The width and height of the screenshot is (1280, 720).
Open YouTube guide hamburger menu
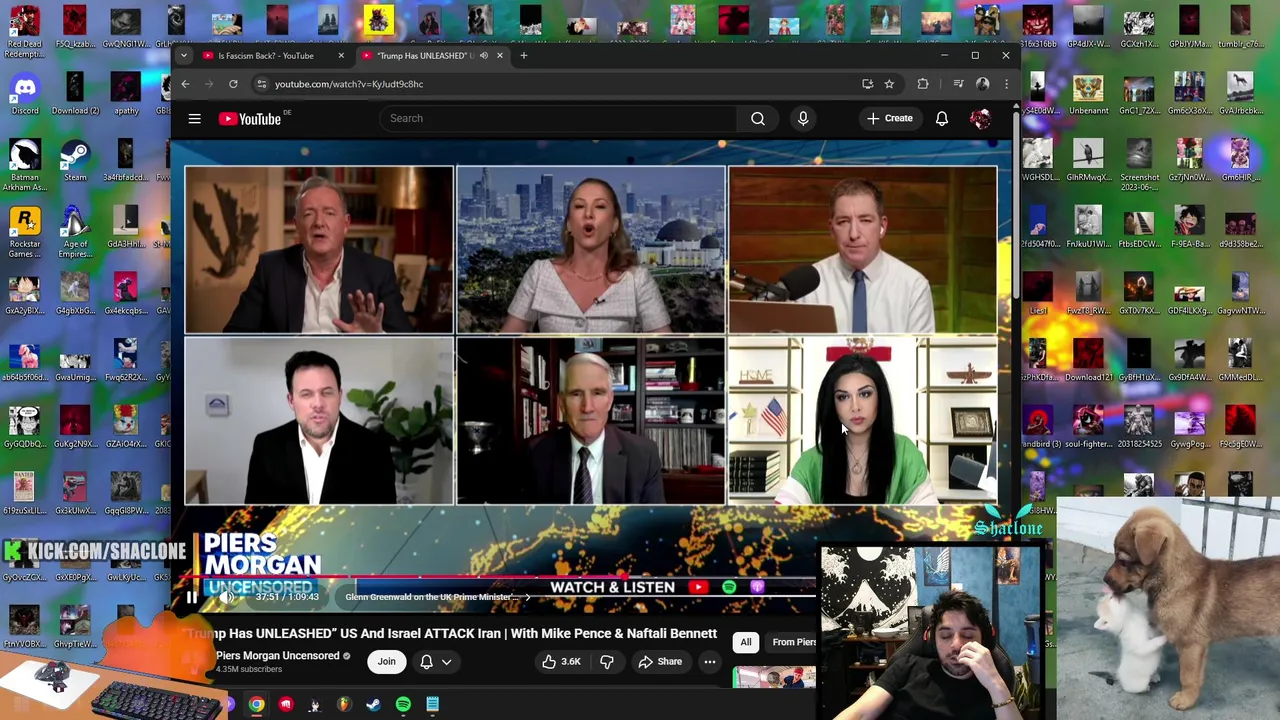click(195, 119)
